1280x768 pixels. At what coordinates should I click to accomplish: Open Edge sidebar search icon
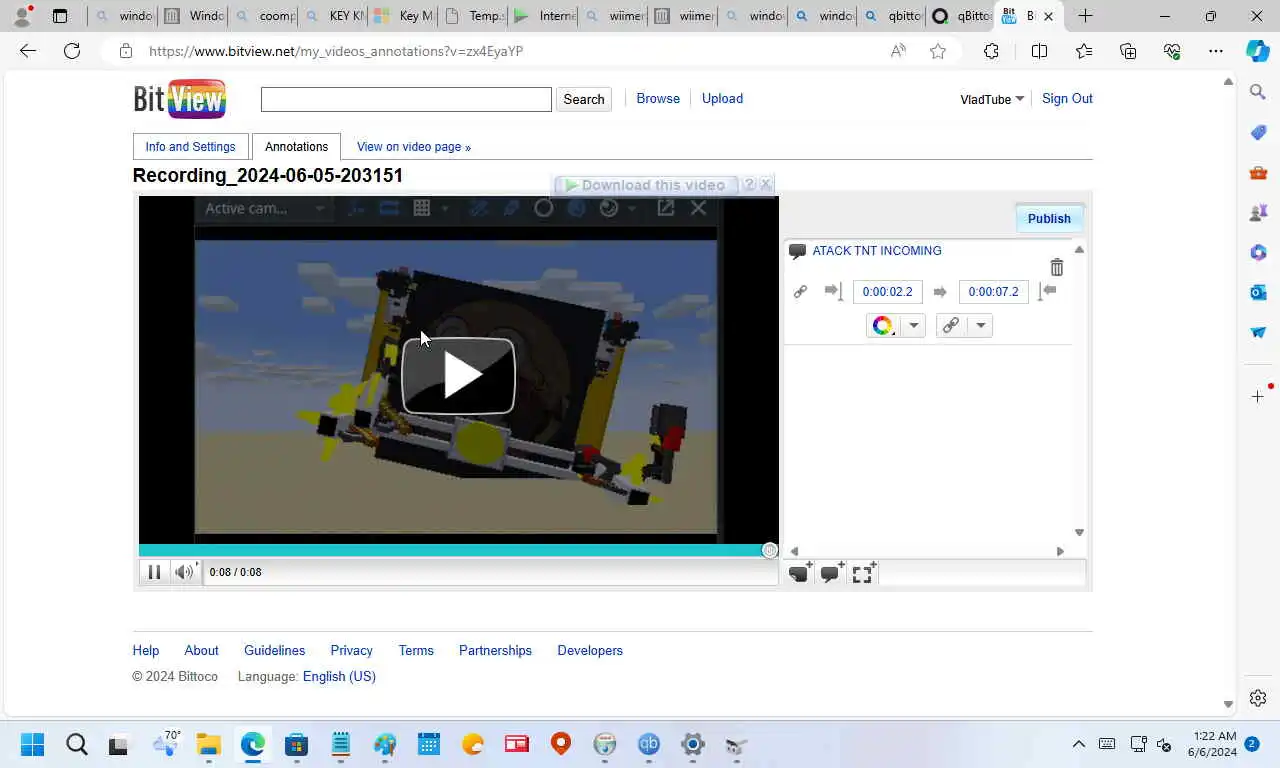tap(1258, 92)
